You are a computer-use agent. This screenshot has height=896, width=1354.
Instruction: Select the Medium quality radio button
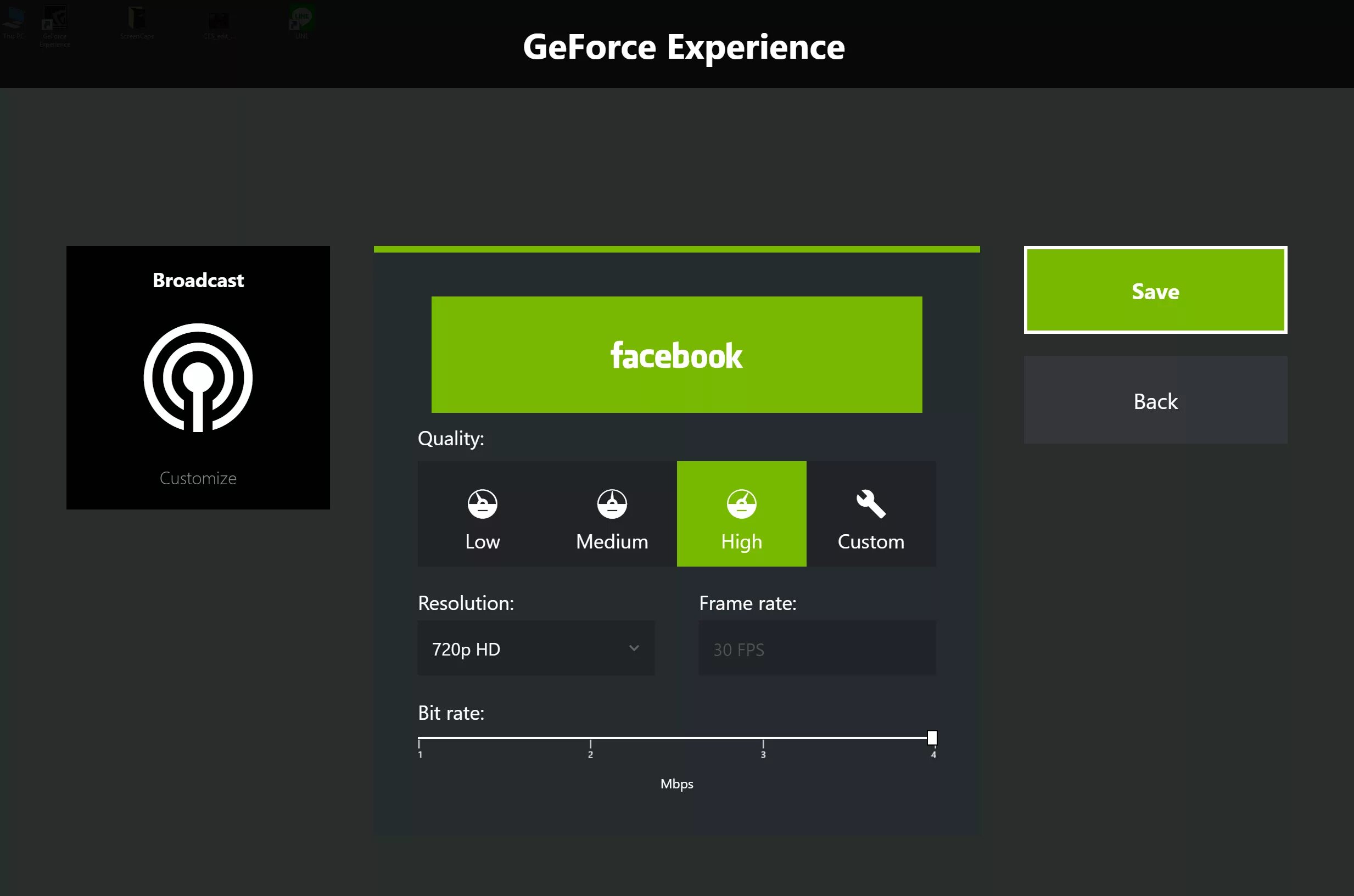pos(611,513)
